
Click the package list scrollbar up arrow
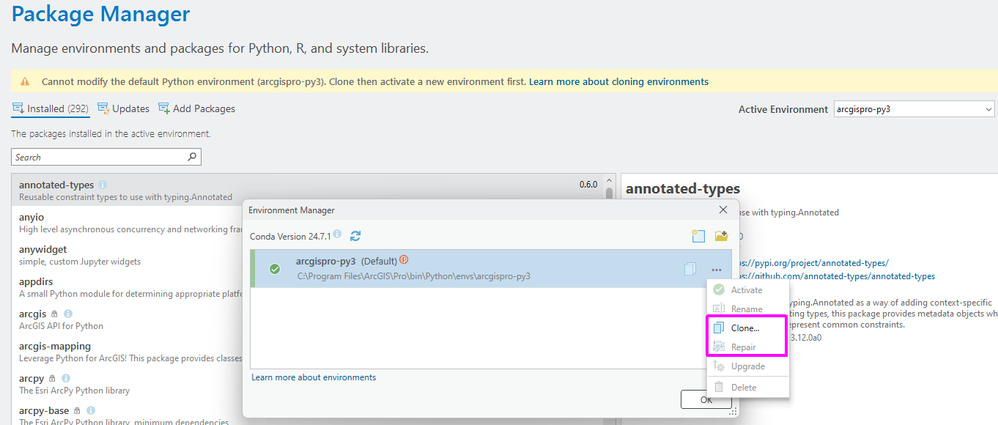(610, 181)
